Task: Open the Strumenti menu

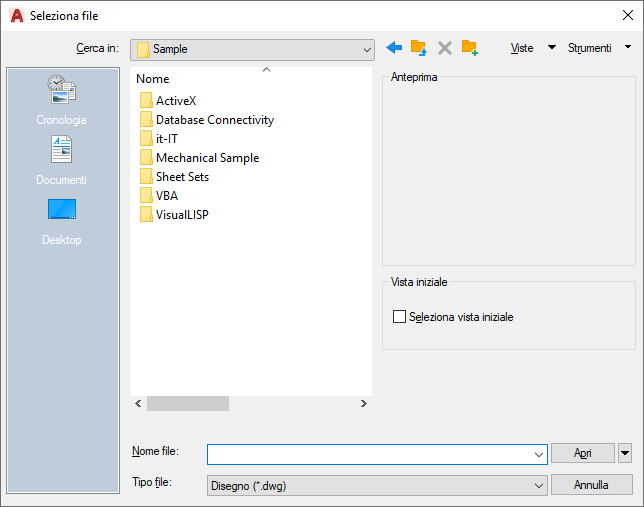Action: pyautogui.click(x=589, y=48)
